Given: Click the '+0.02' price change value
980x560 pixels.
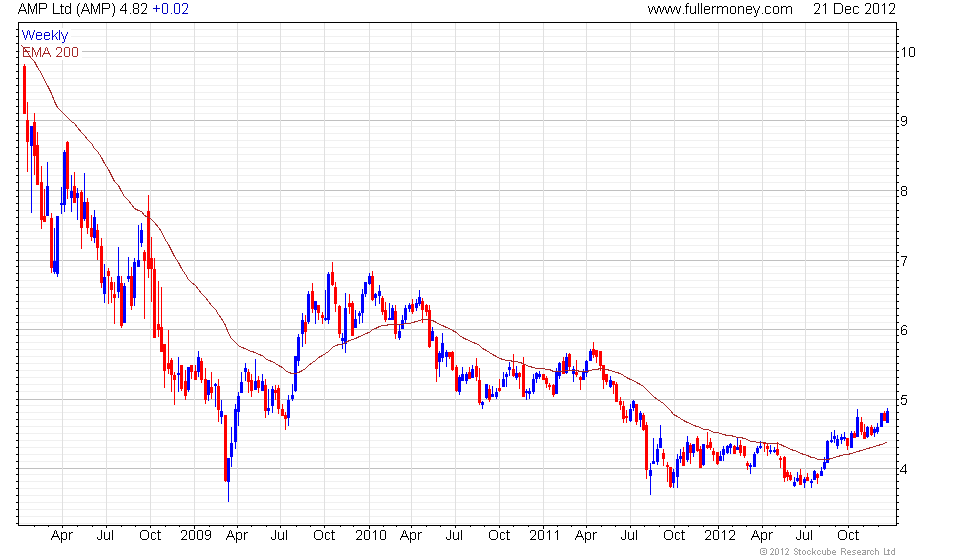Looking at the screenshot, I should 170,9.
